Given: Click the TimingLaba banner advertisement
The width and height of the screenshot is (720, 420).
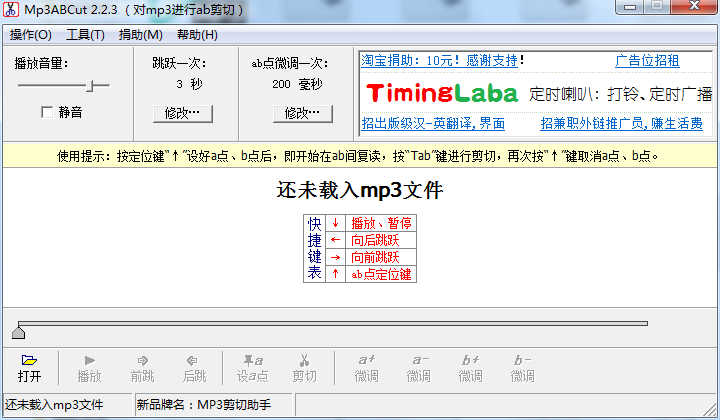Looking at the screenshot, I should pos(538,93).
